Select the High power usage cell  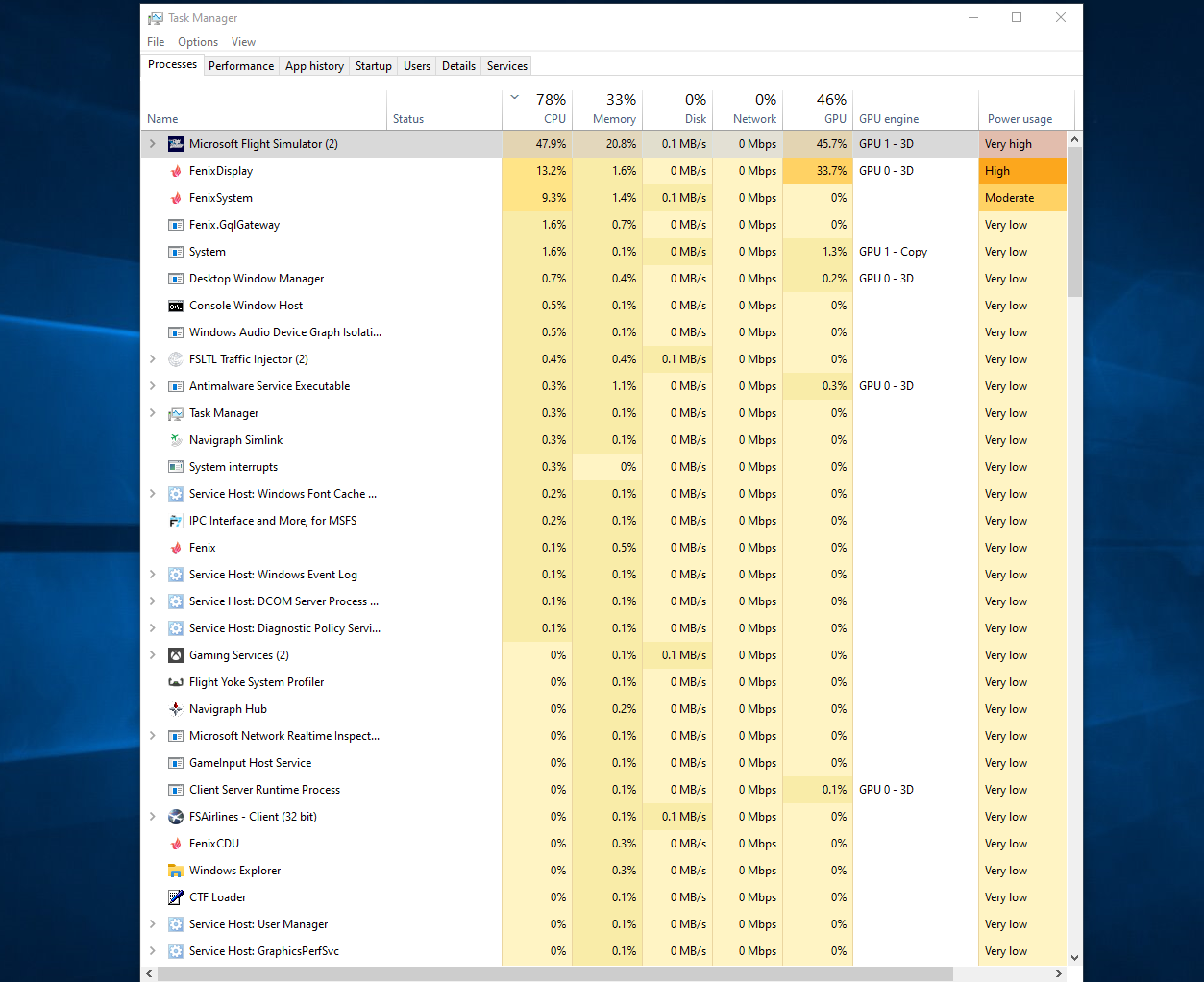[x=1022, y=171]
